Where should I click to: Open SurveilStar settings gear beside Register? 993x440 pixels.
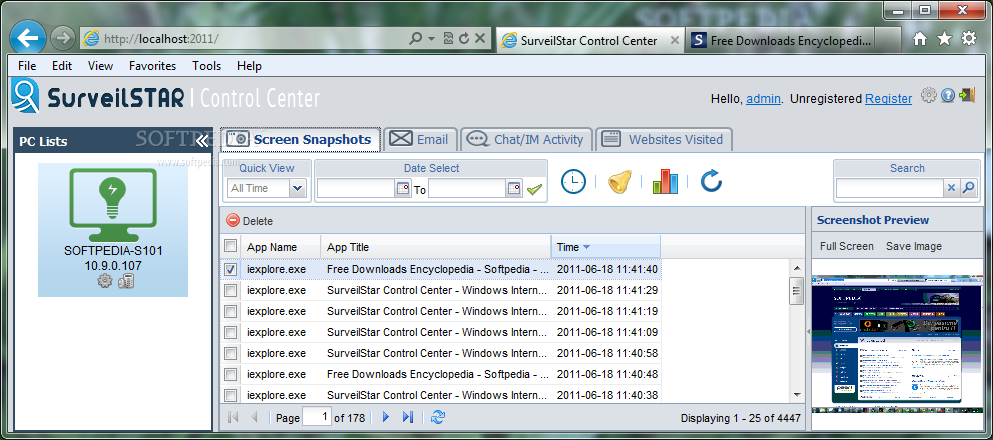(928, 96)
